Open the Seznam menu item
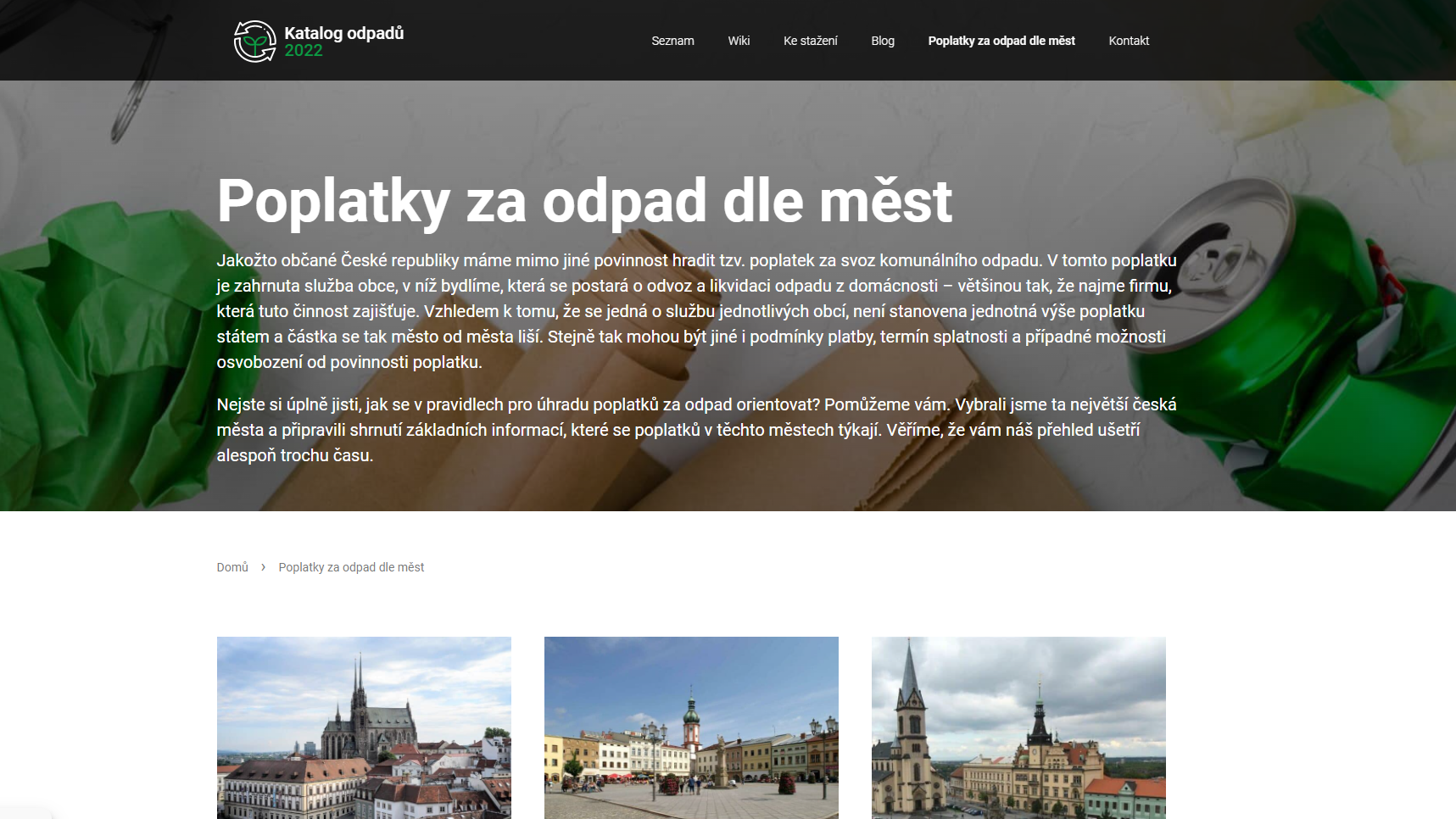This screenshot has height=819, width=1456. tap(672, 41)
